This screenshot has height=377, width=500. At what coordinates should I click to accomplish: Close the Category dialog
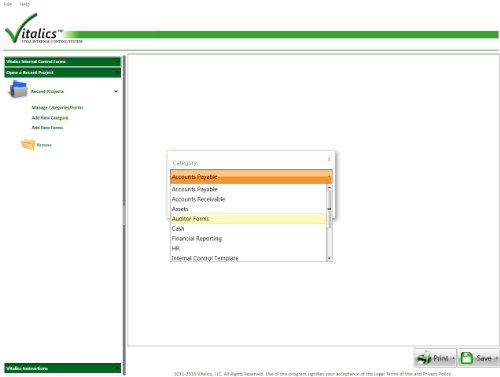[x=329, y=159]
